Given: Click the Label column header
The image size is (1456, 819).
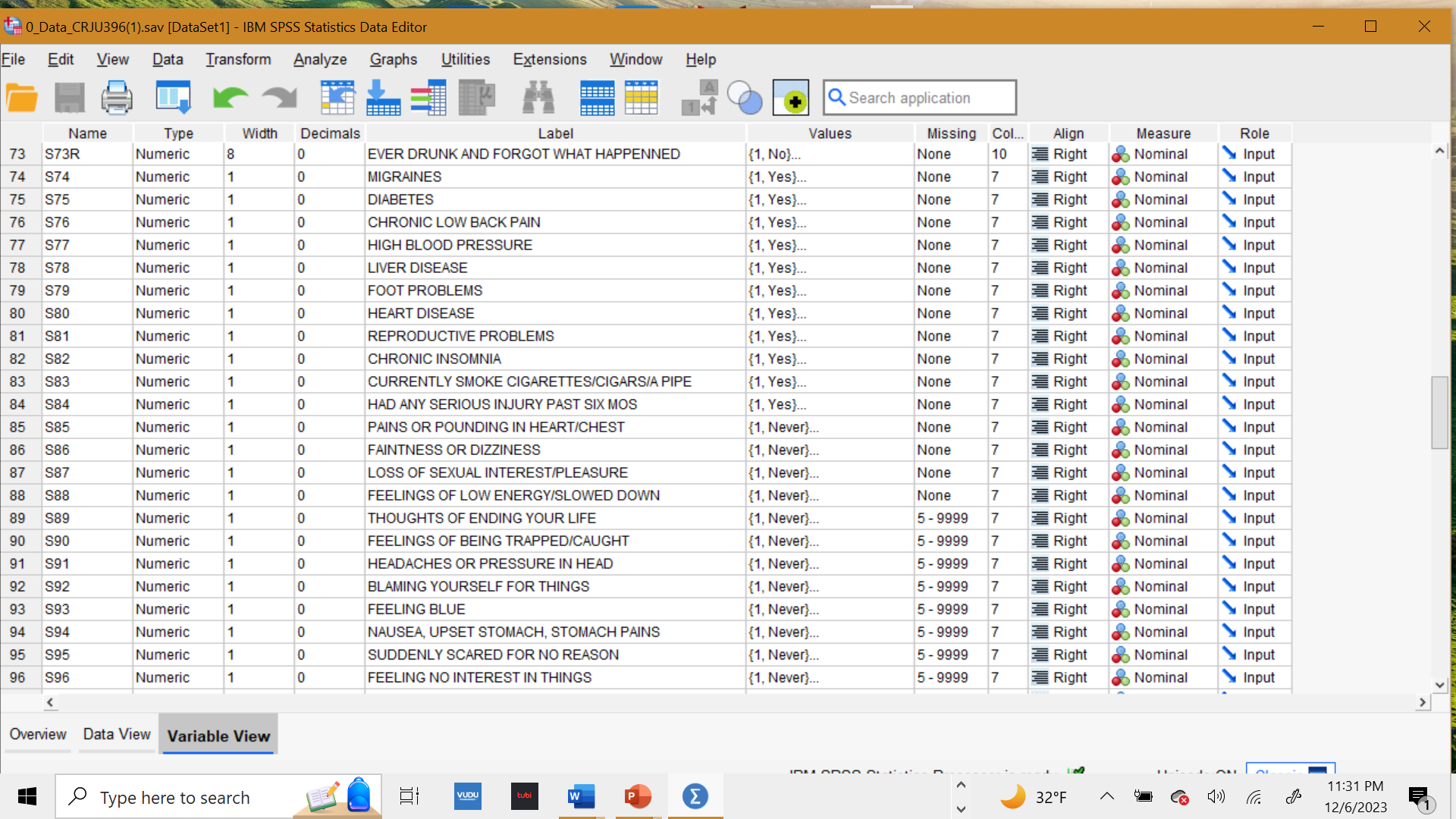Looking at the screenshot, I should [556, 133].
